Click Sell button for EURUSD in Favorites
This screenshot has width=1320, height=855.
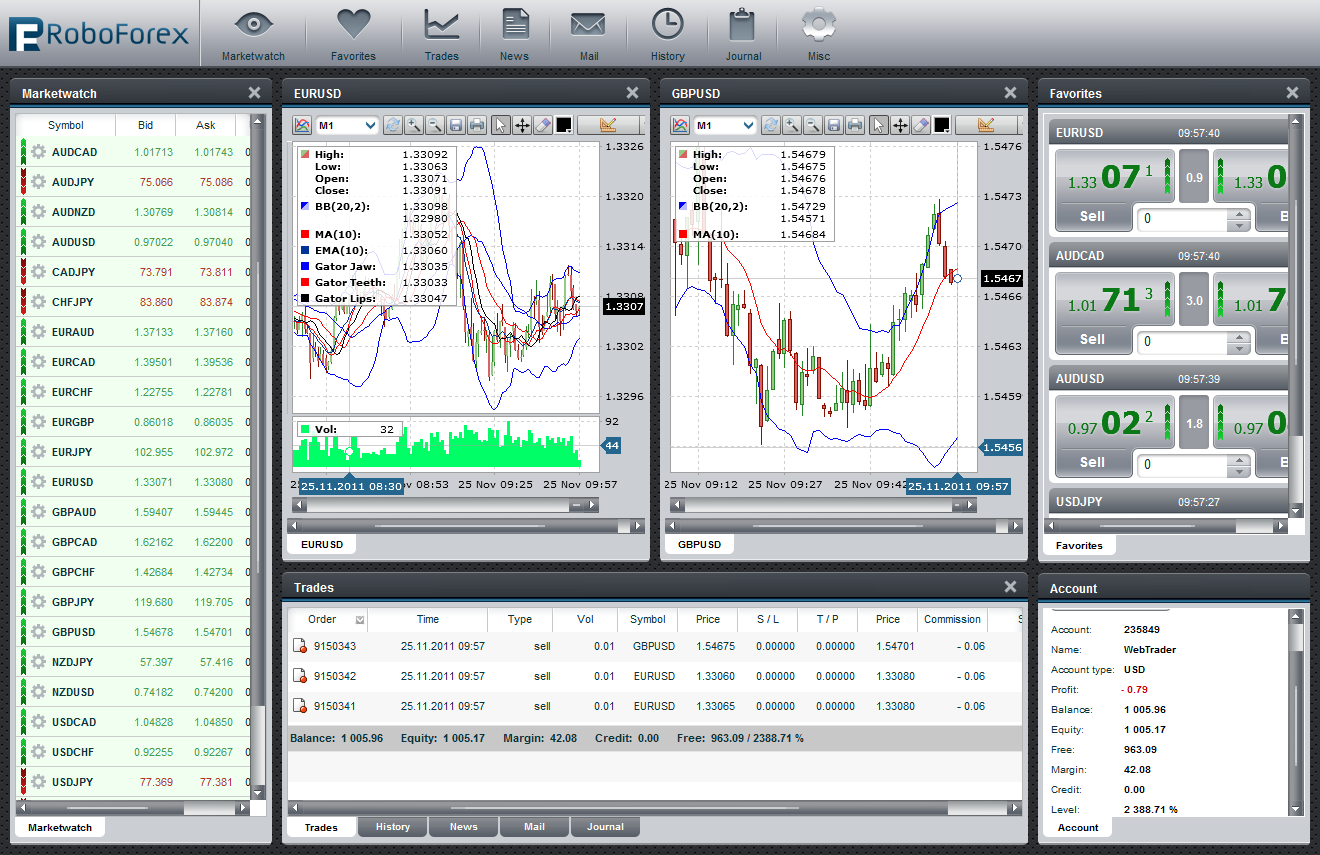[1092, 216]
